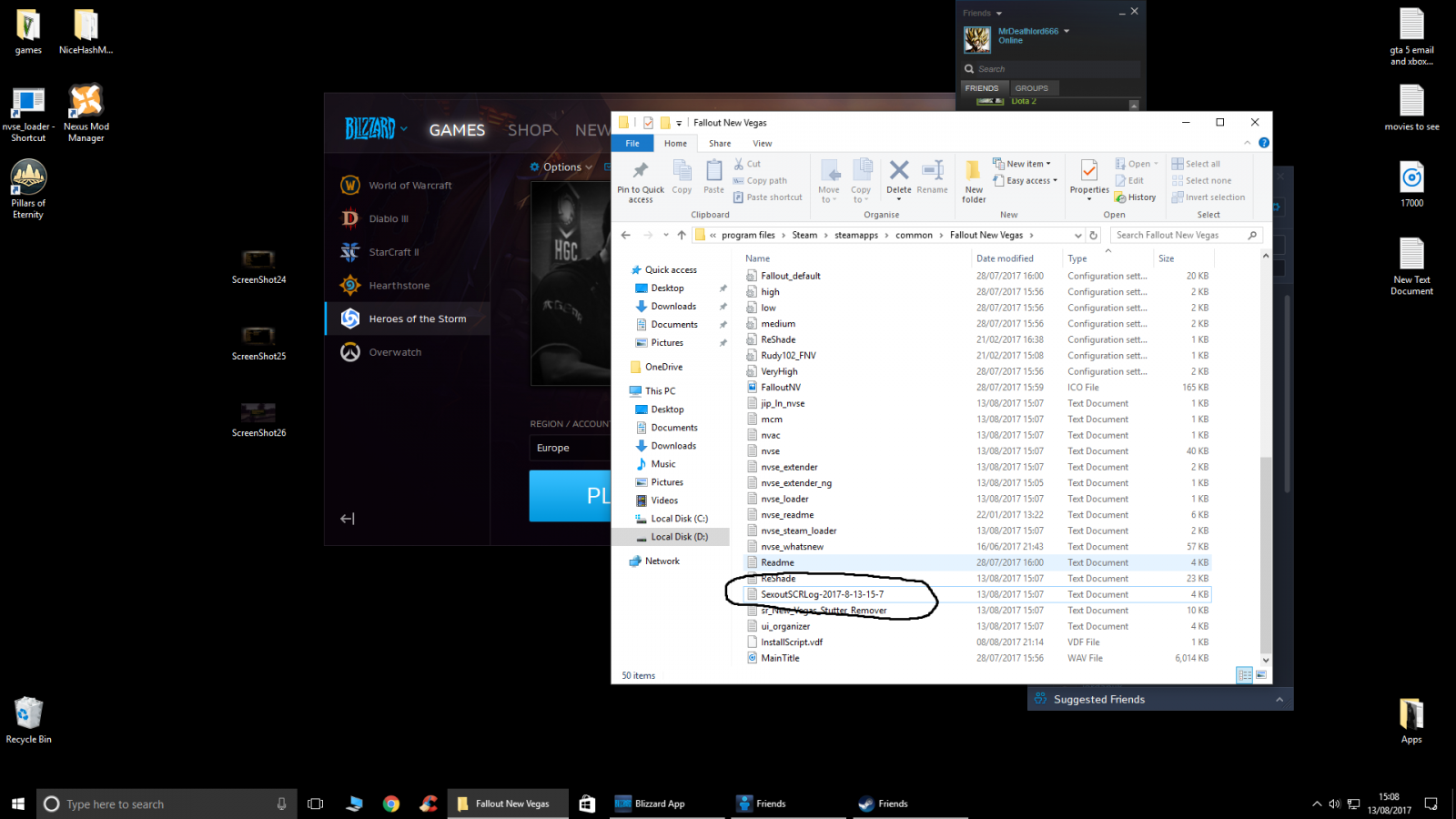The width and height of the screenshot is (1456, 819).
Task: Collapse the Suggested Friends panel
Action: point(1279,699)
